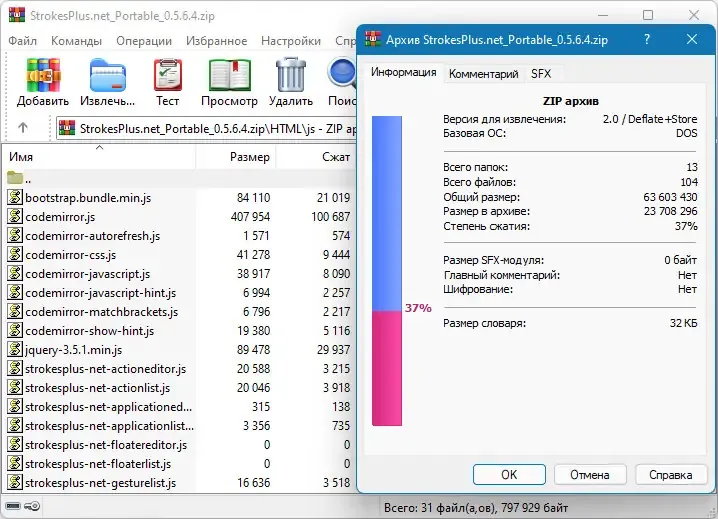Image resolution: width=718 pixels, height=519 pixels.
Task: Open the Команды menu
Action: click(x=76, y=41)
